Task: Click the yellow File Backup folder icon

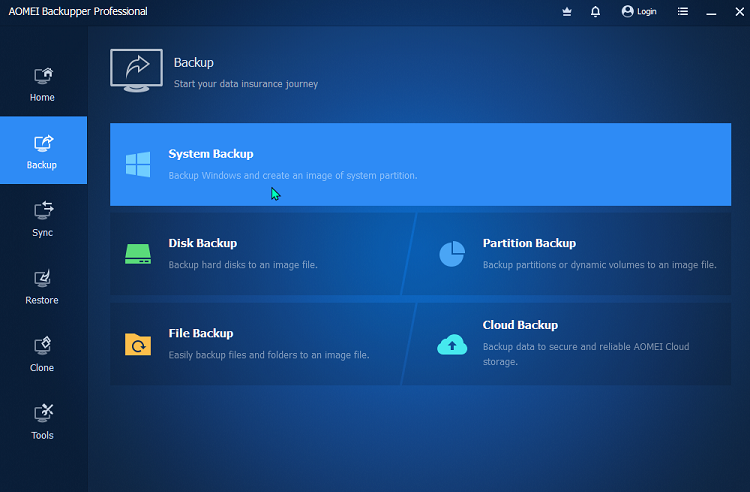Action: point(138,344)
